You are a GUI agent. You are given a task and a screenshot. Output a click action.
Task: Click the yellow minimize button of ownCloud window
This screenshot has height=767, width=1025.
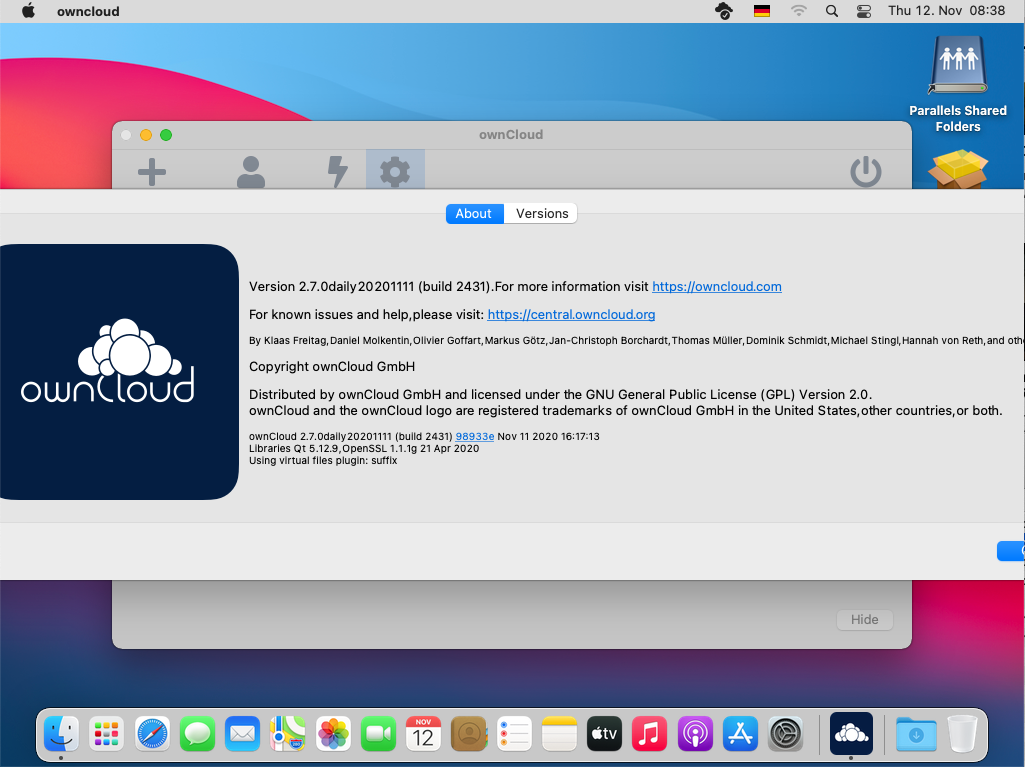tap(146, 135)
